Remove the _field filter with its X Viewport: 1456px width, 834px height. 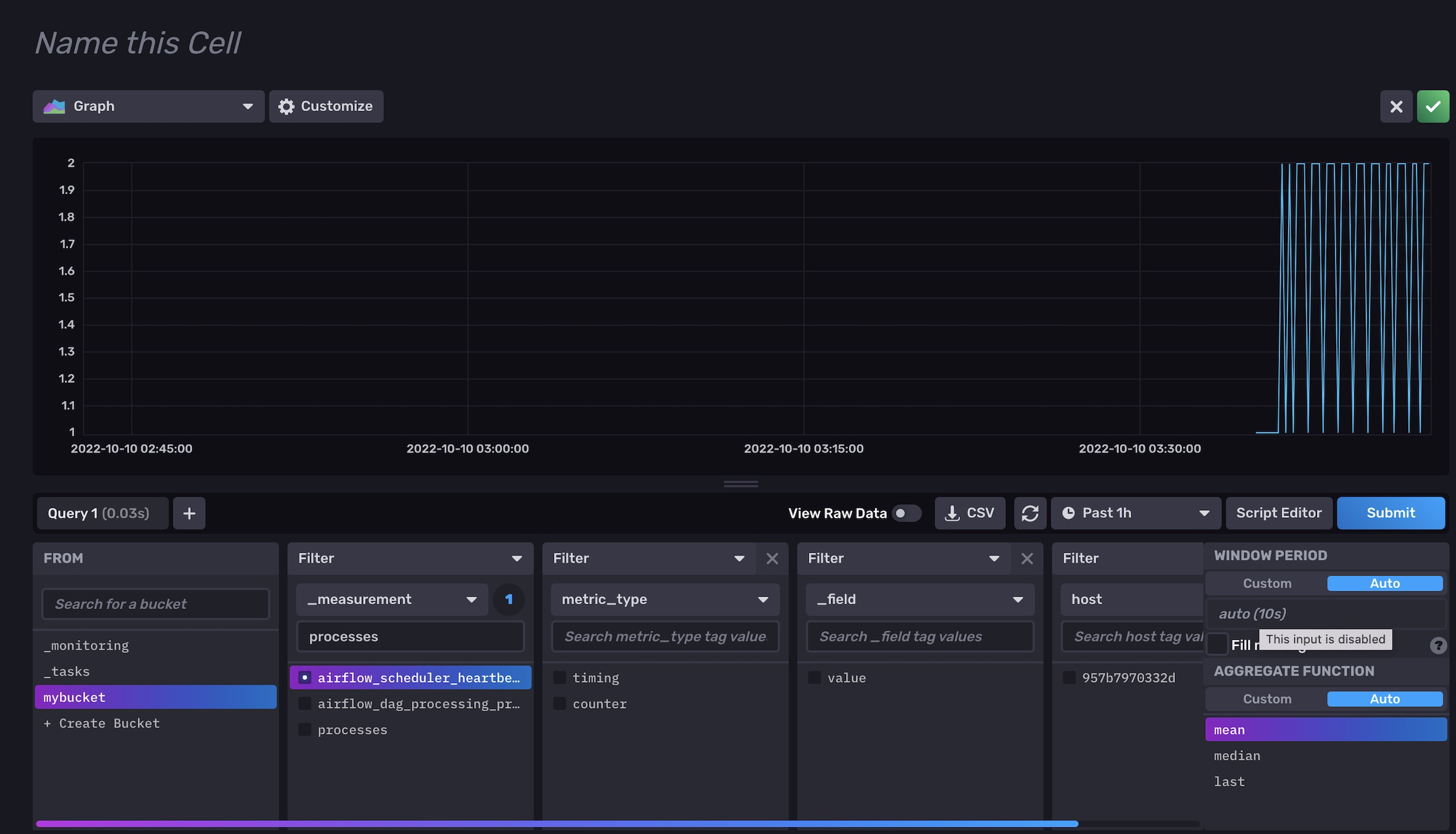coord(1027,558)
